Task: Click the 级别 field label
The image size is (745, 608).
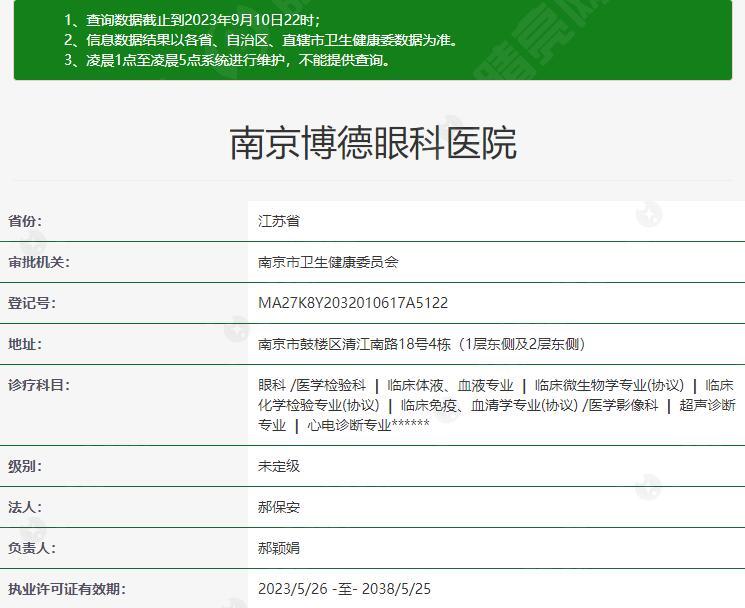Action: click(25, 466)
